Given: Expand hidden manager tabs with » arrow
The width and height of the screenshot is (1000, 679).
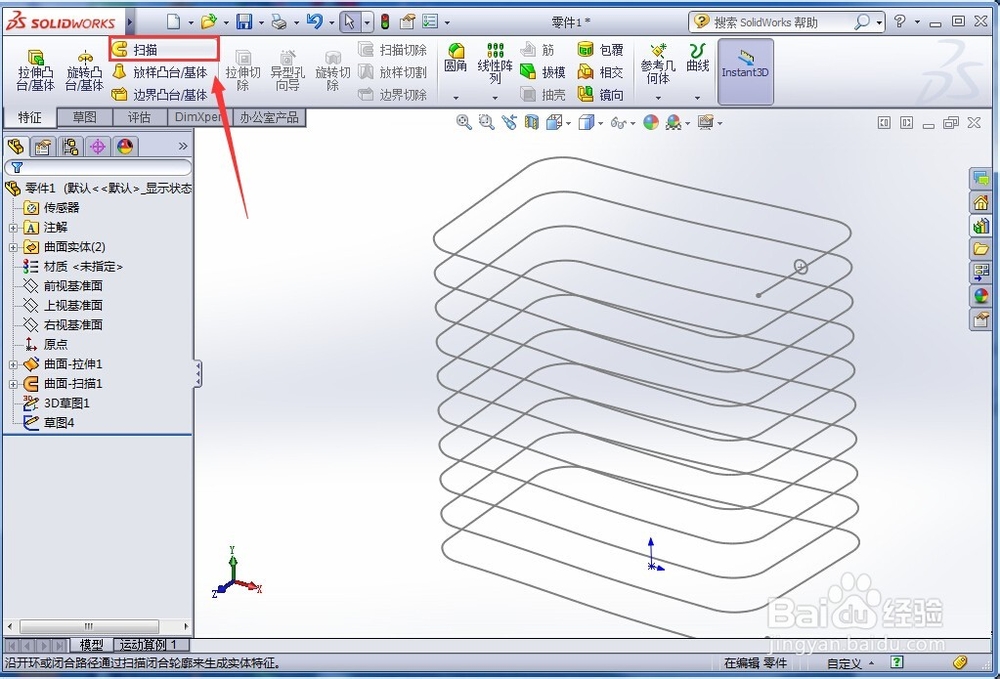Looking at the screenshot, I should click(x=183, y=146).
